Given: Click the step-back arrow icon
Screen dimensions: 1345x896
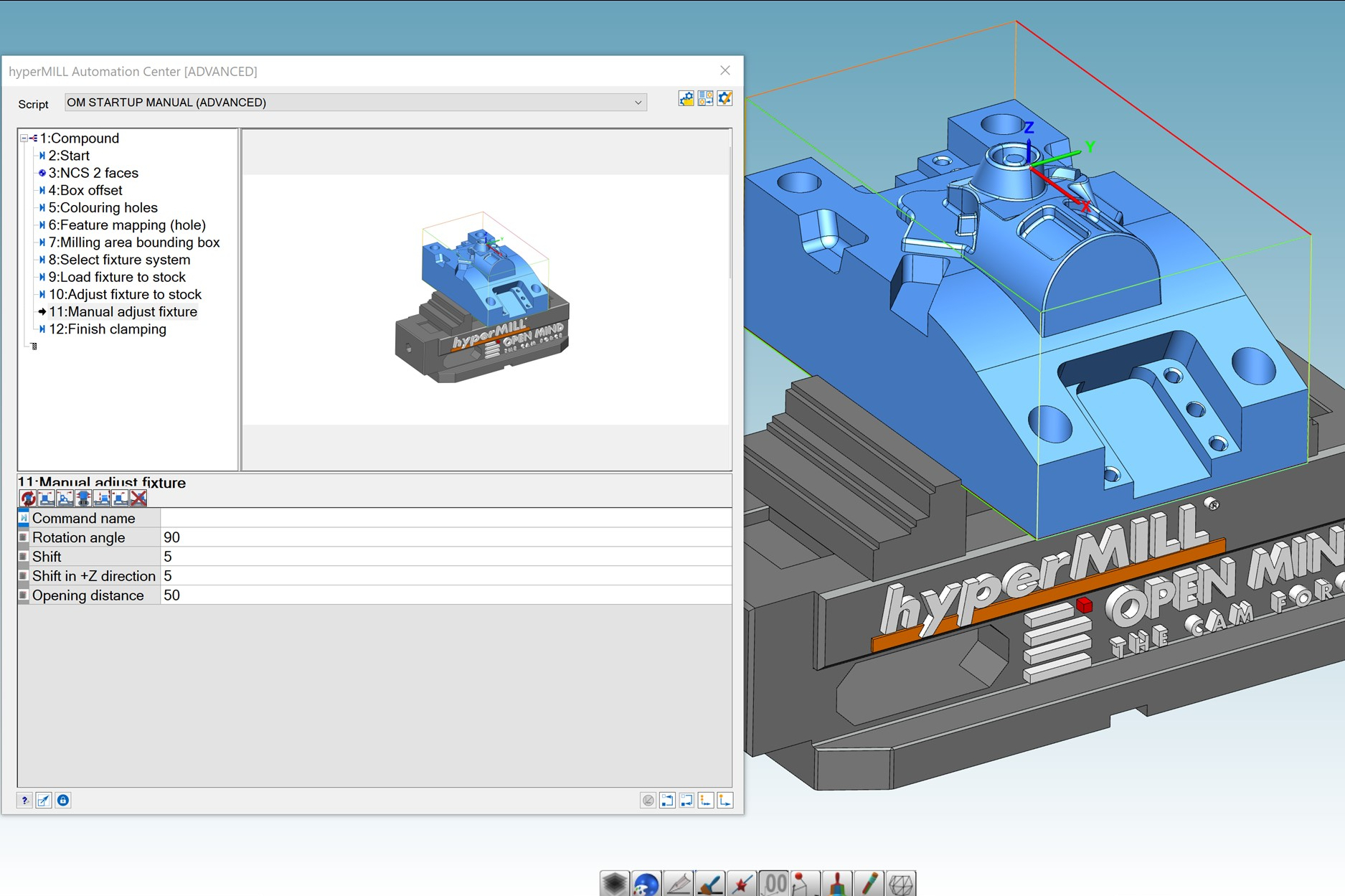Looking at the screenshot, I should (686, 800).
